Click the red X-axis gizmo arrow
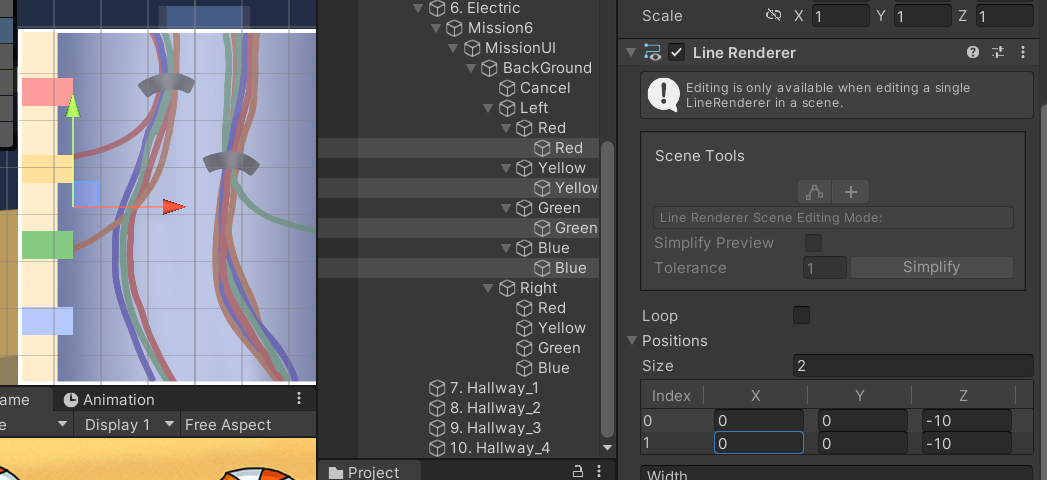The image size is (1047, 480). pos(174,207)
